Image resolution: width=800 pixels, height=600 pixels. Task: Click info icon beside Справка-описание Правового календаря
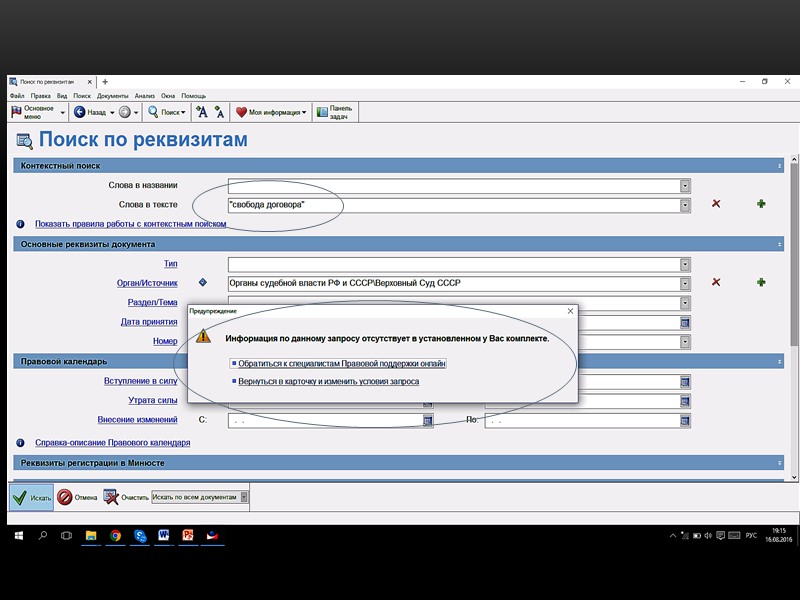pos(20,443)
